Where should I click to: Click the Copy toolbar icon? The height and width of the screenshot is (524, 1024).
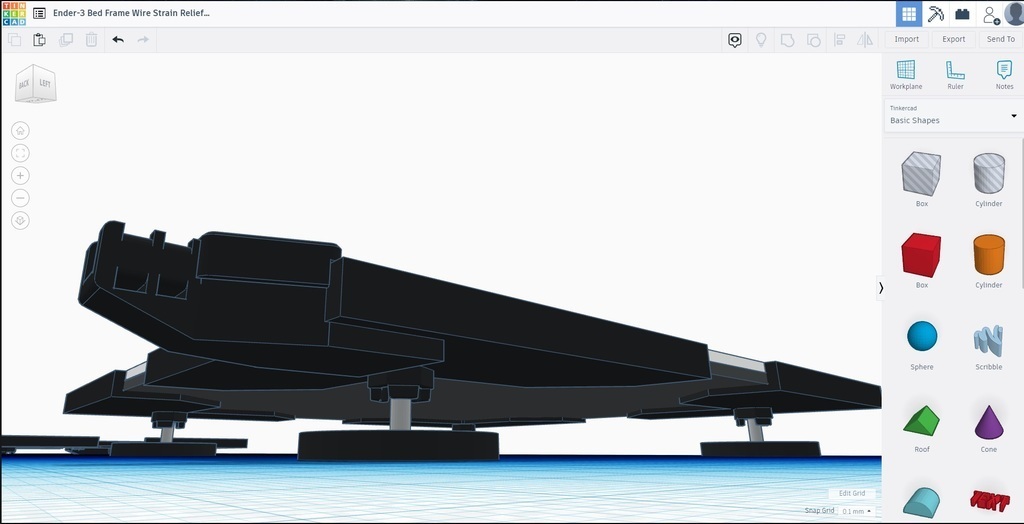14,40
